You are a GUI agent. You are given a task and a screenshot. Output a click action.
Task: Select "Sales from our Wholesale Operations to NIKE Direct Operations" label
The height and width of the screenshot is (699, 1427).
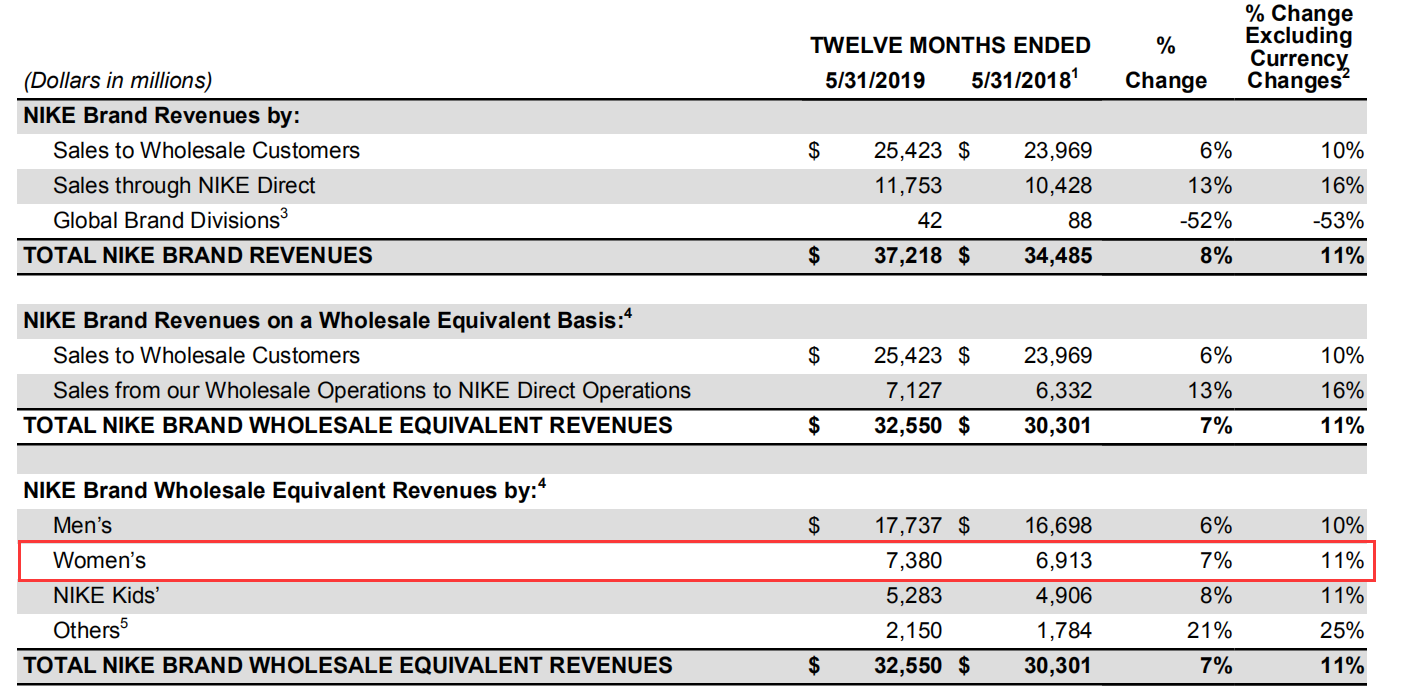click(x=372, y=390)
